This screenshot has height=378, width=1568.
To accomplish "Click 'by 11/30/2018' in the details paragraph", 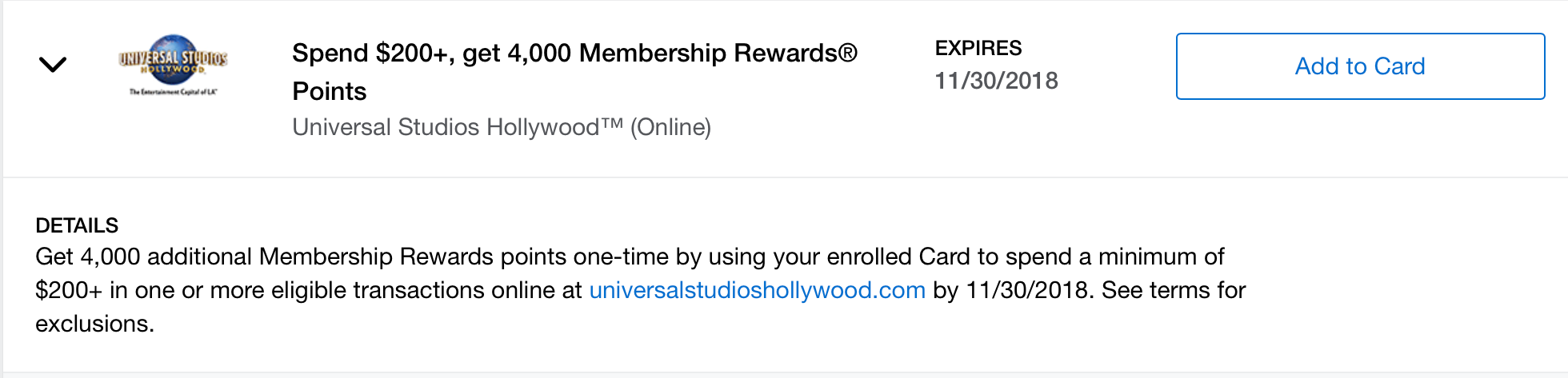I will (1011, 290).
